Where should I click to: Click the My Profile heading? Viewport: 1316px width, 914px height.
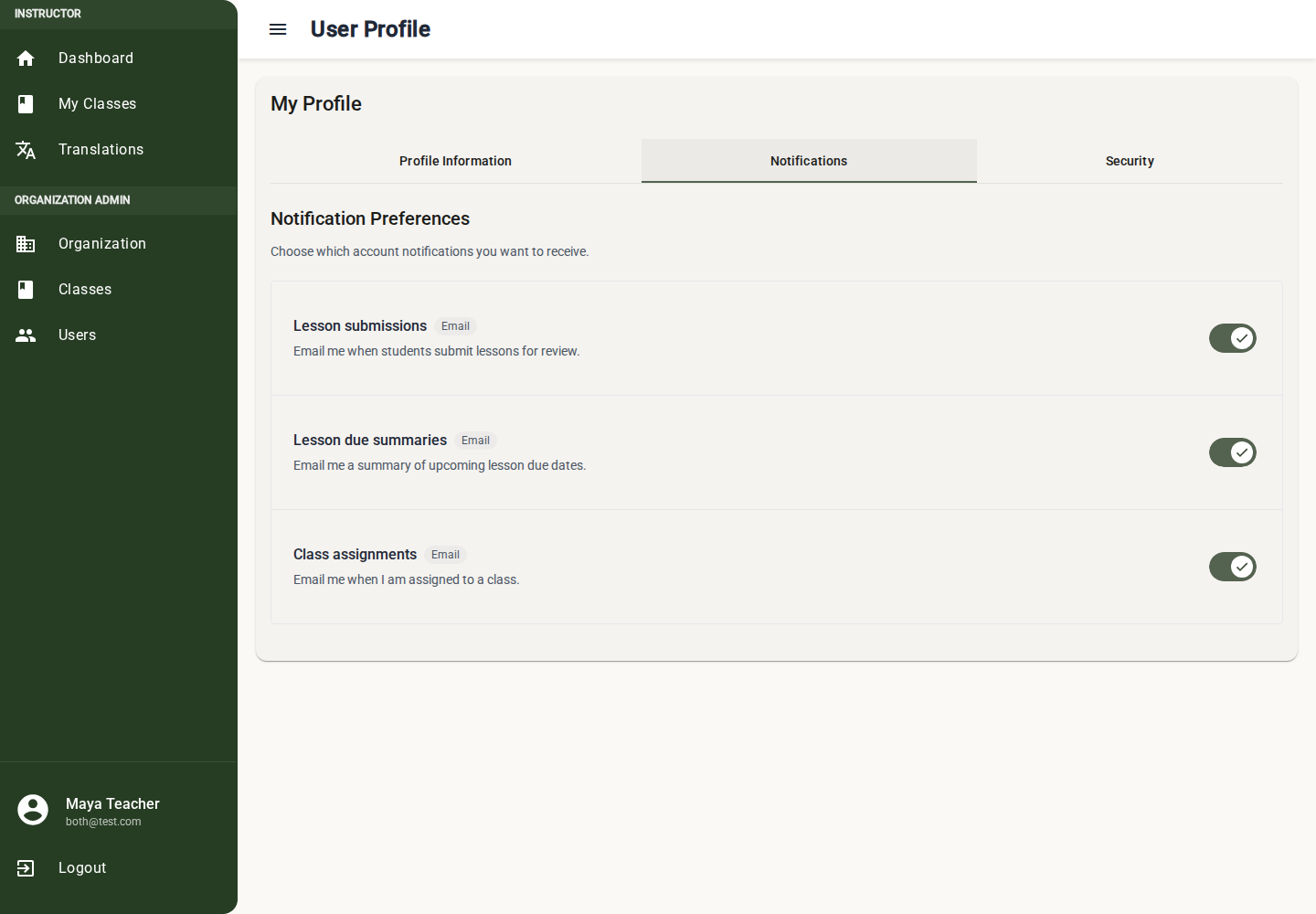coord(316,104)
